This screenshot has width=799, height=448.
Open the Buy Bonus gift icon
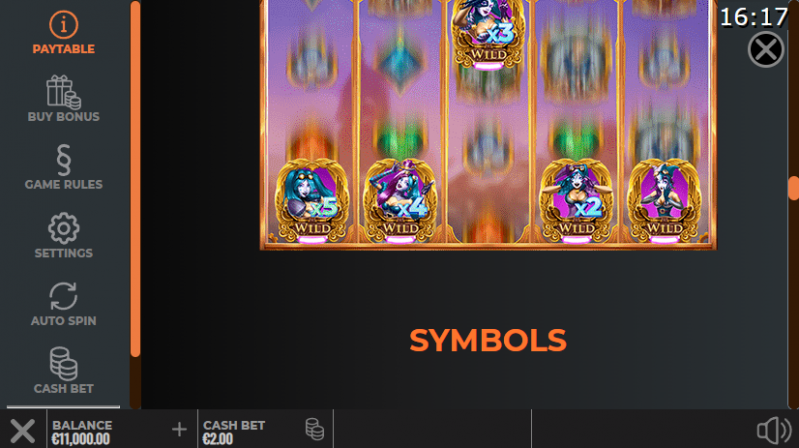(64, 92)
